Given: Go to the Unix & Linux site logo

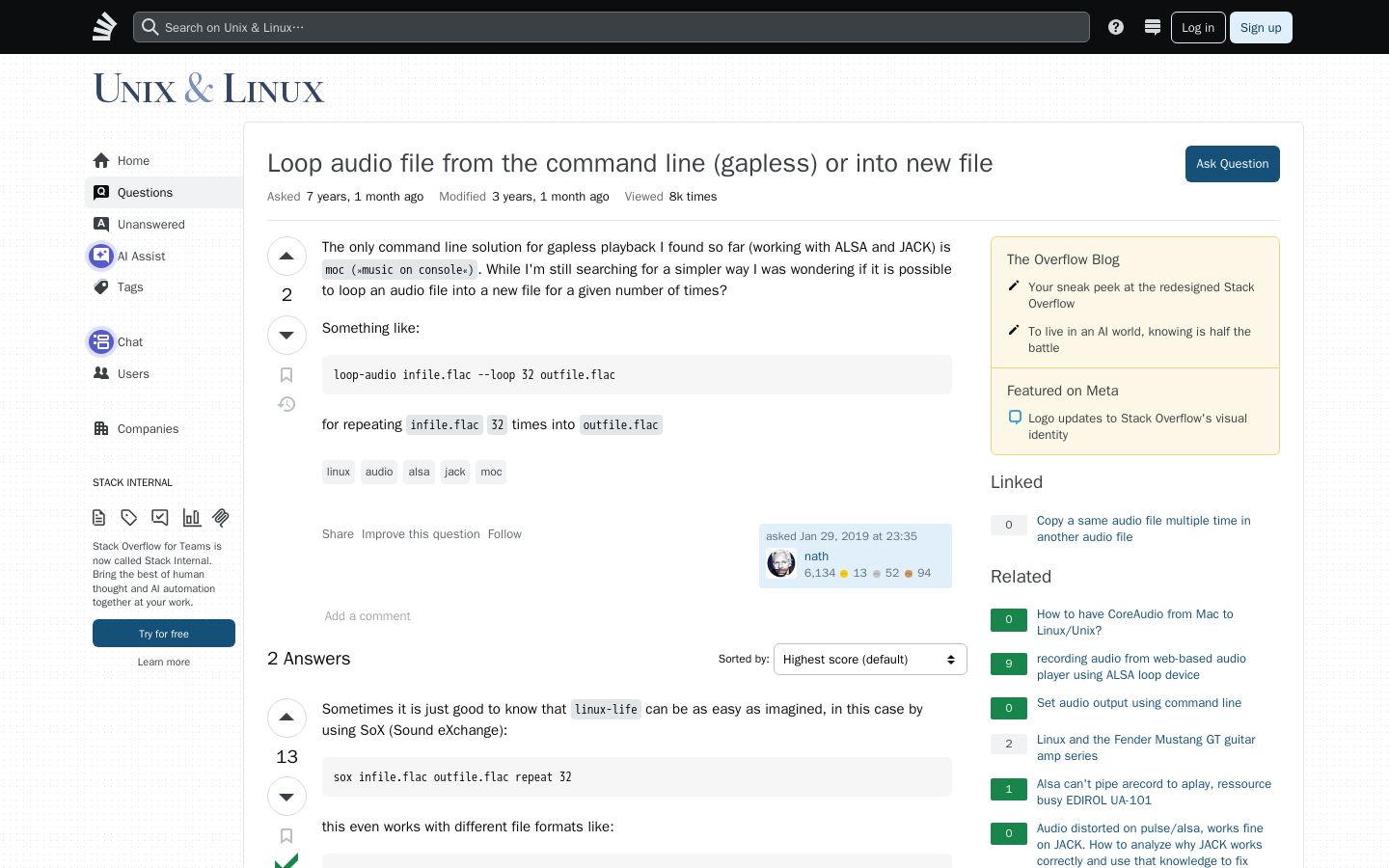Looking at the screenshot, I should tap(208, 89).
